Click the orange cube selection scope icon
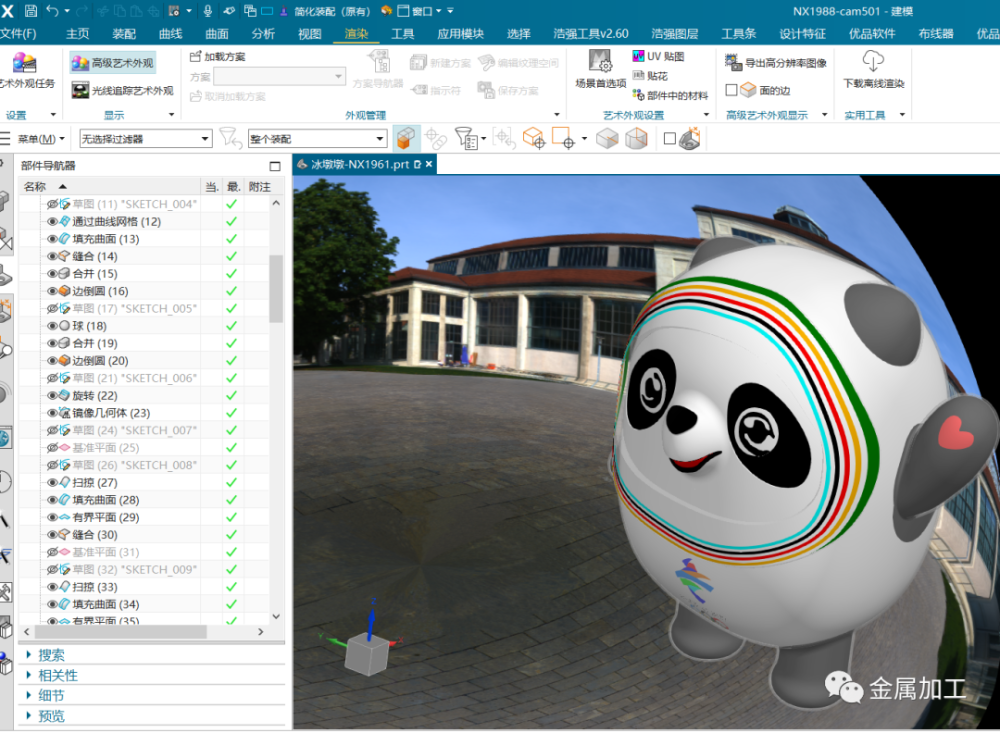Screen dimensions: 1000x733 click(x=406, y=138)
